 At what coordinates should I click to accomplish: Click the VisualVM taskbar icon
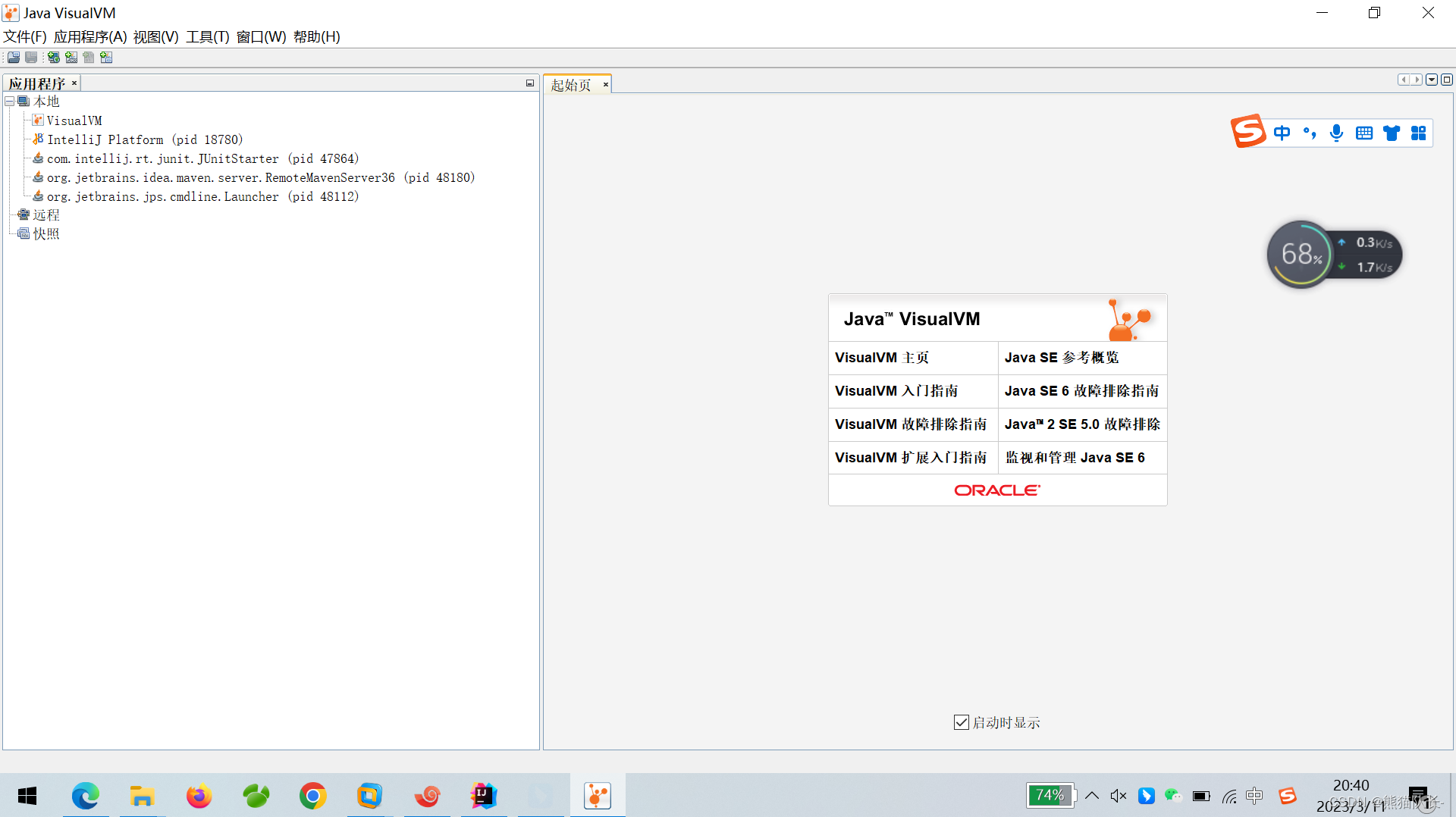(598, 796)
